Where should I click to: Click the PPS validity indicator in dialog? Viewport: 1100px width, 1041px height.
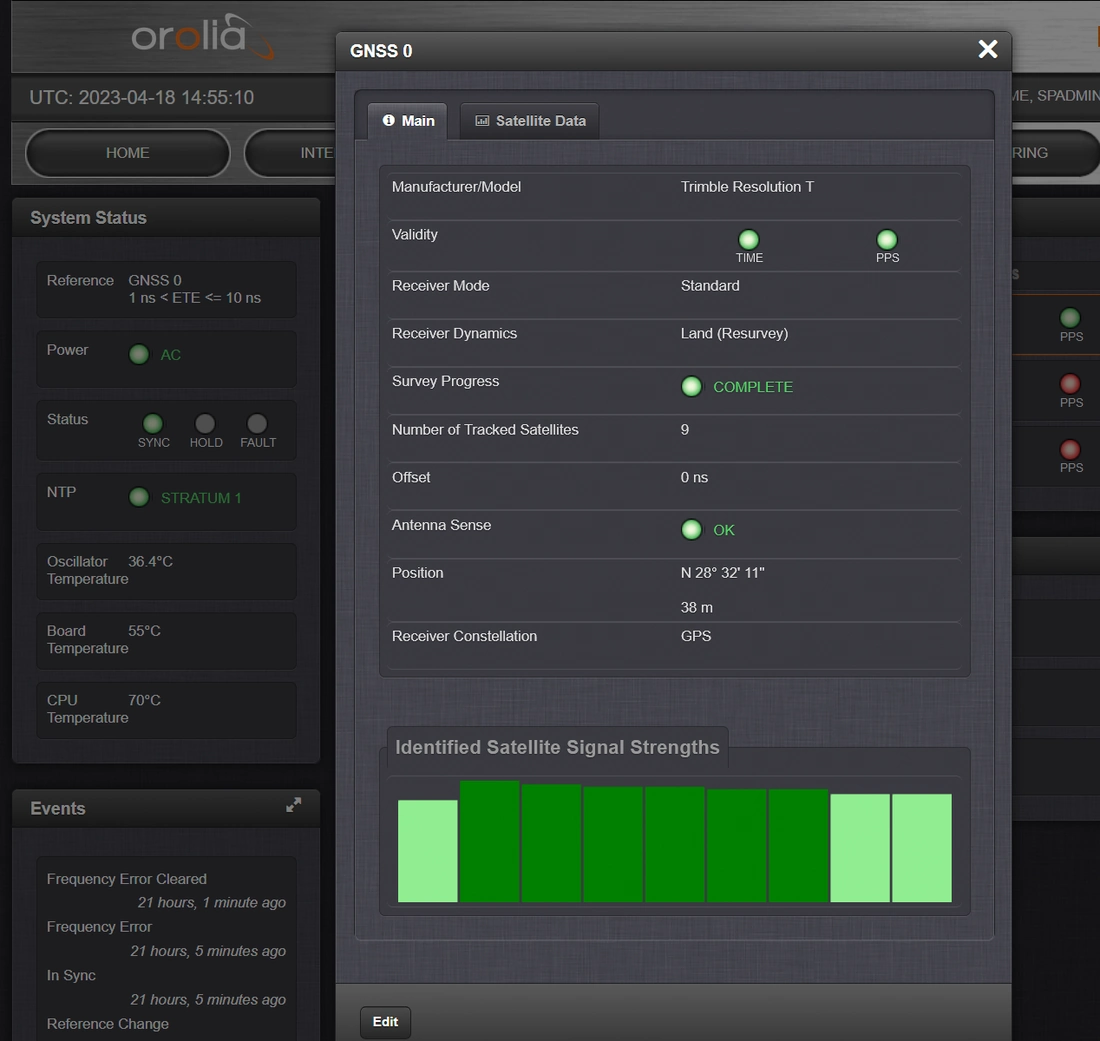pos(887,240)
